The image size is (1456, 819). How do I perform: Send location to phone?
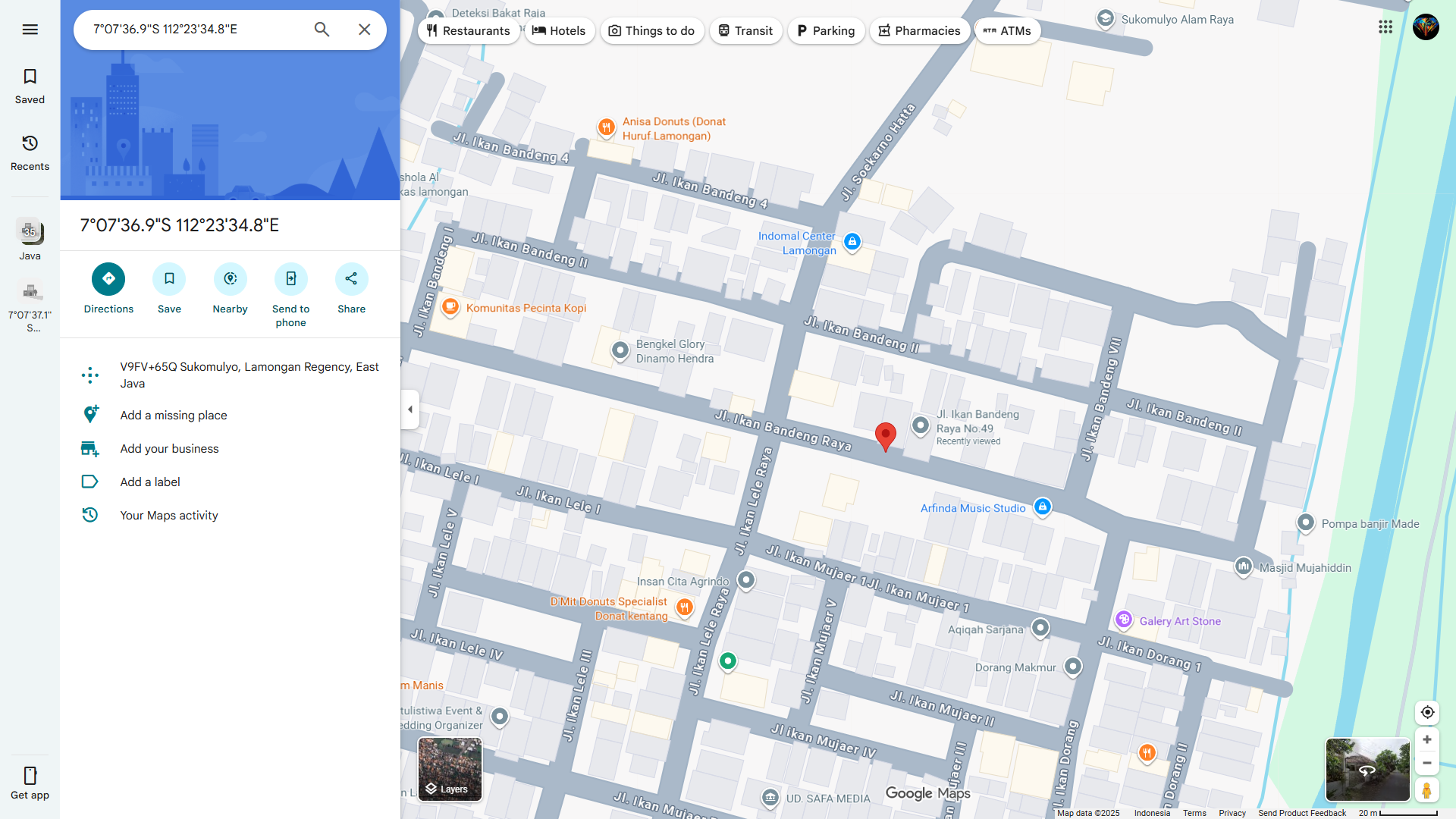290,279
